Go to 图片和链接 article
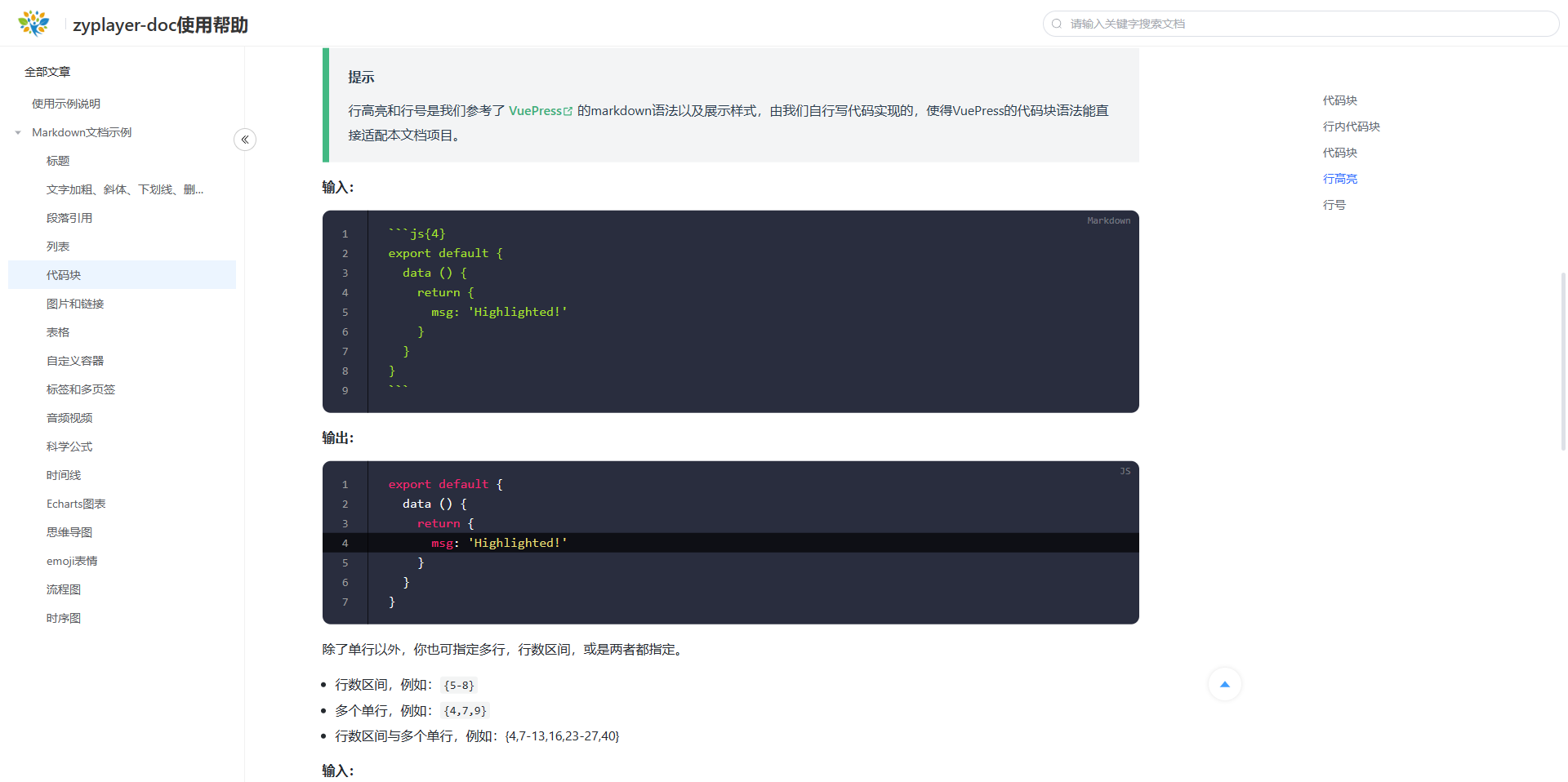Viewport: 1568px width, 782px height. tap(75, 304)
